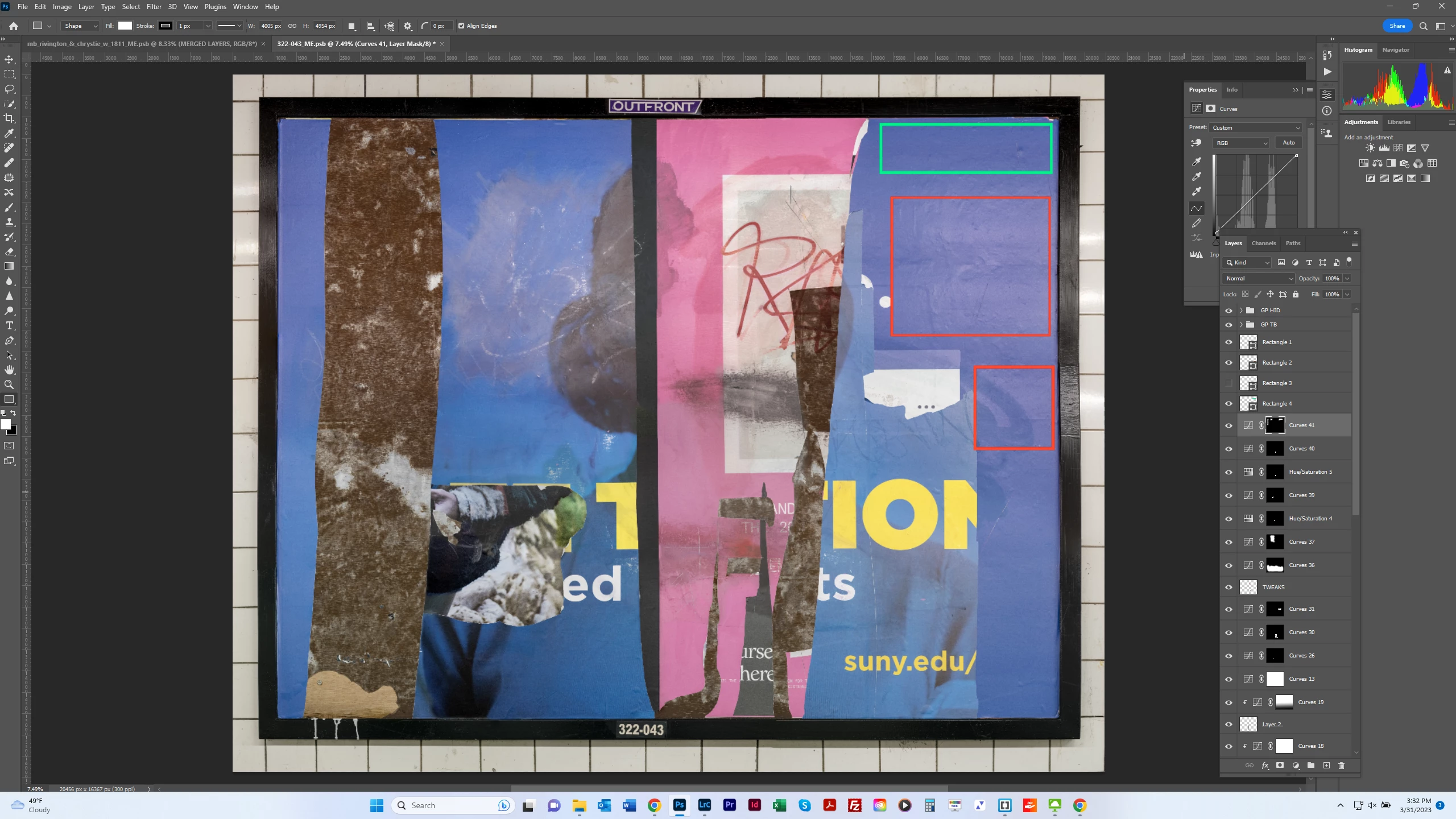Screen dimensions: 1456x819
Task: Open the Curves Preset dropdown
Action: (x=1256, y=128)
